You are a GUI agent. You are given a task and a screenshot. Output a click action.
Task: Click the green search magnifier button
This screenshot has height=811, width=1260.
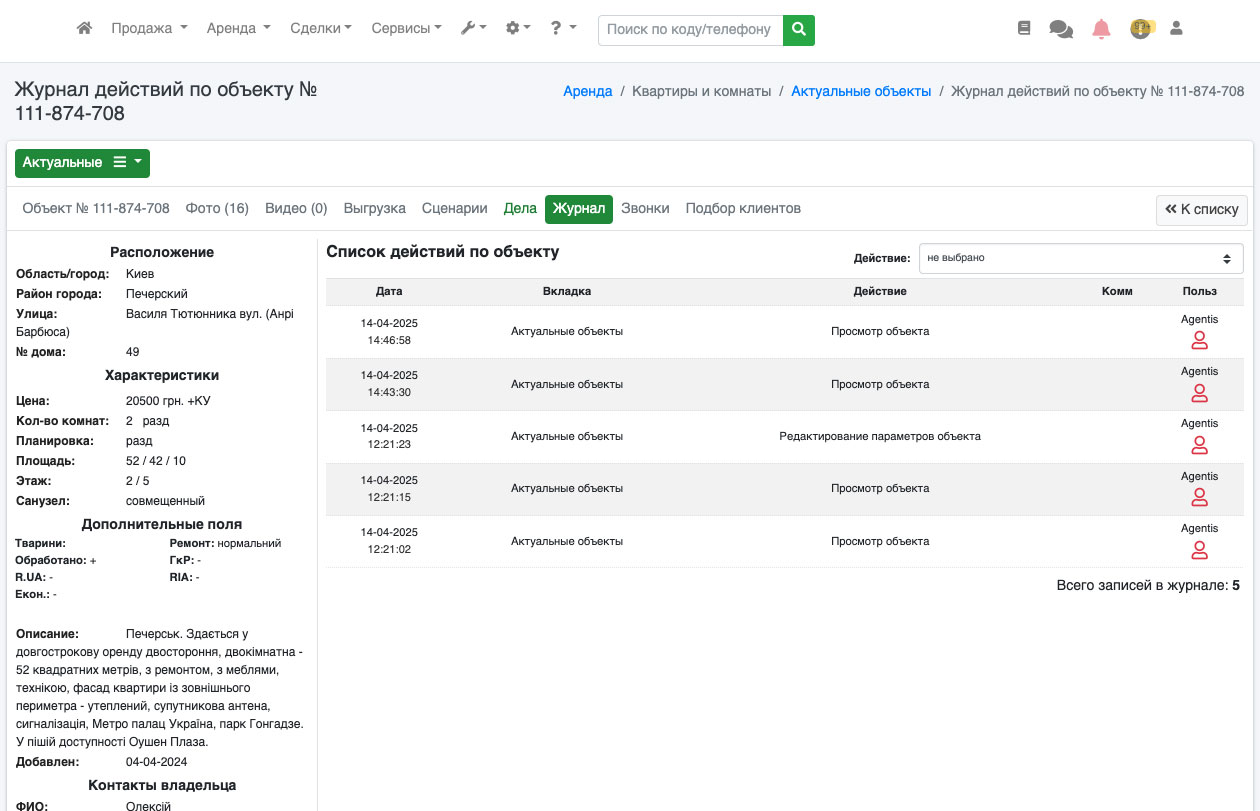[x=798, y=30]
